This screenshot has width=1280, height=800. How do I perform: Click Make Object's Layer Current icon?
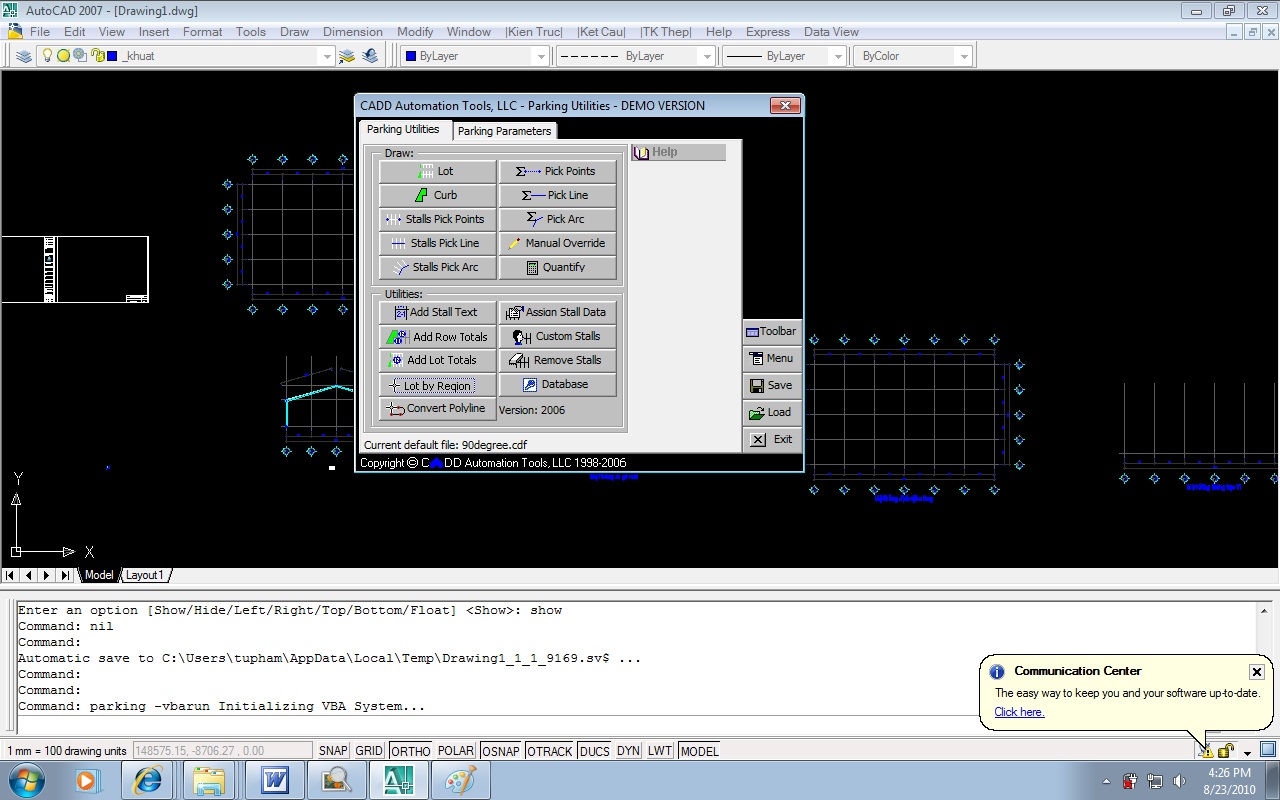tap(347, 56)
